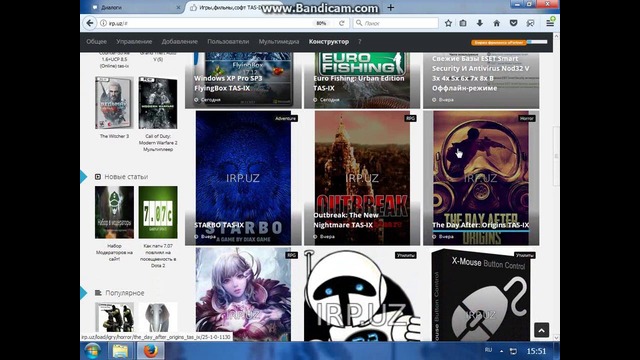Click the scroll-to-top arrow button
Image resolution: width=640 pixels, height=360 pixels.
click(542, 330)
